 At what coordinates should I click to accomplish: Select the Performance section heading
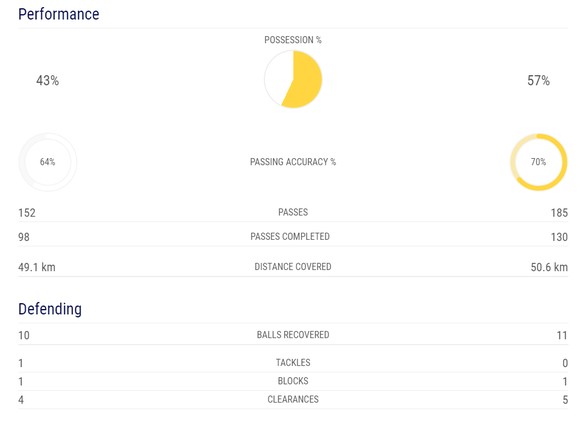[x=59, y=14]
